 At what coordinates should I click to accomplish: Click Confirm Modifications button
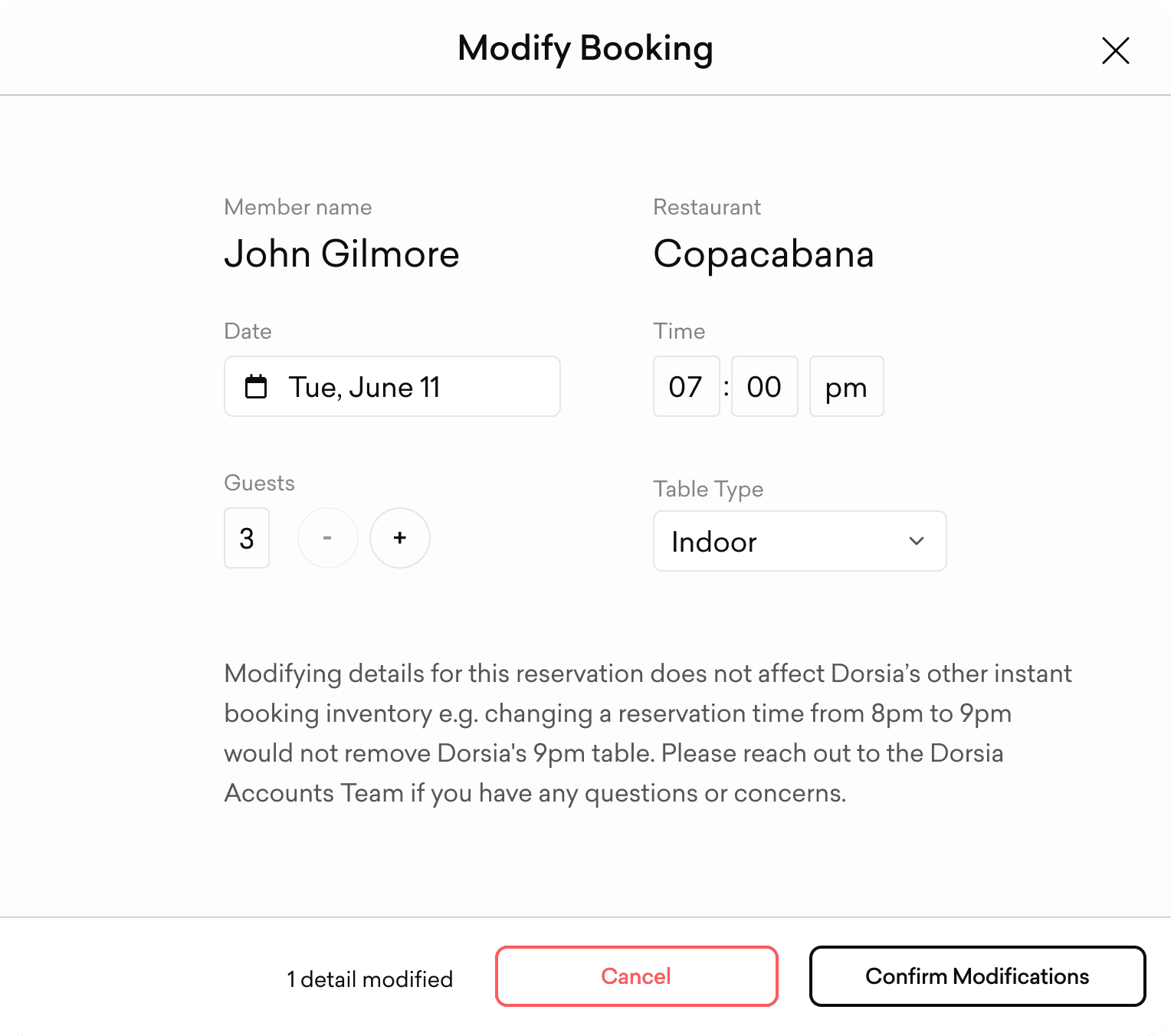click(977, 976)
